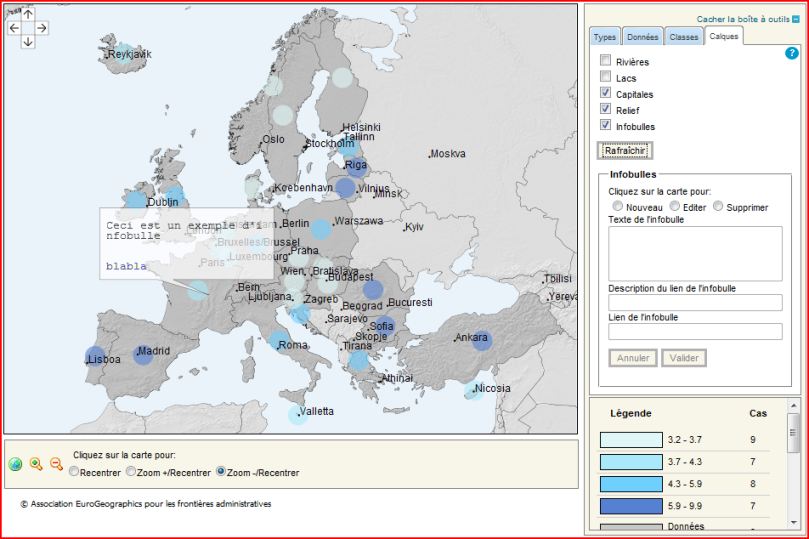Select the Nouveau infobulle radio button
Viewport: 809px width, 539px height.
(x=618, y=206)
